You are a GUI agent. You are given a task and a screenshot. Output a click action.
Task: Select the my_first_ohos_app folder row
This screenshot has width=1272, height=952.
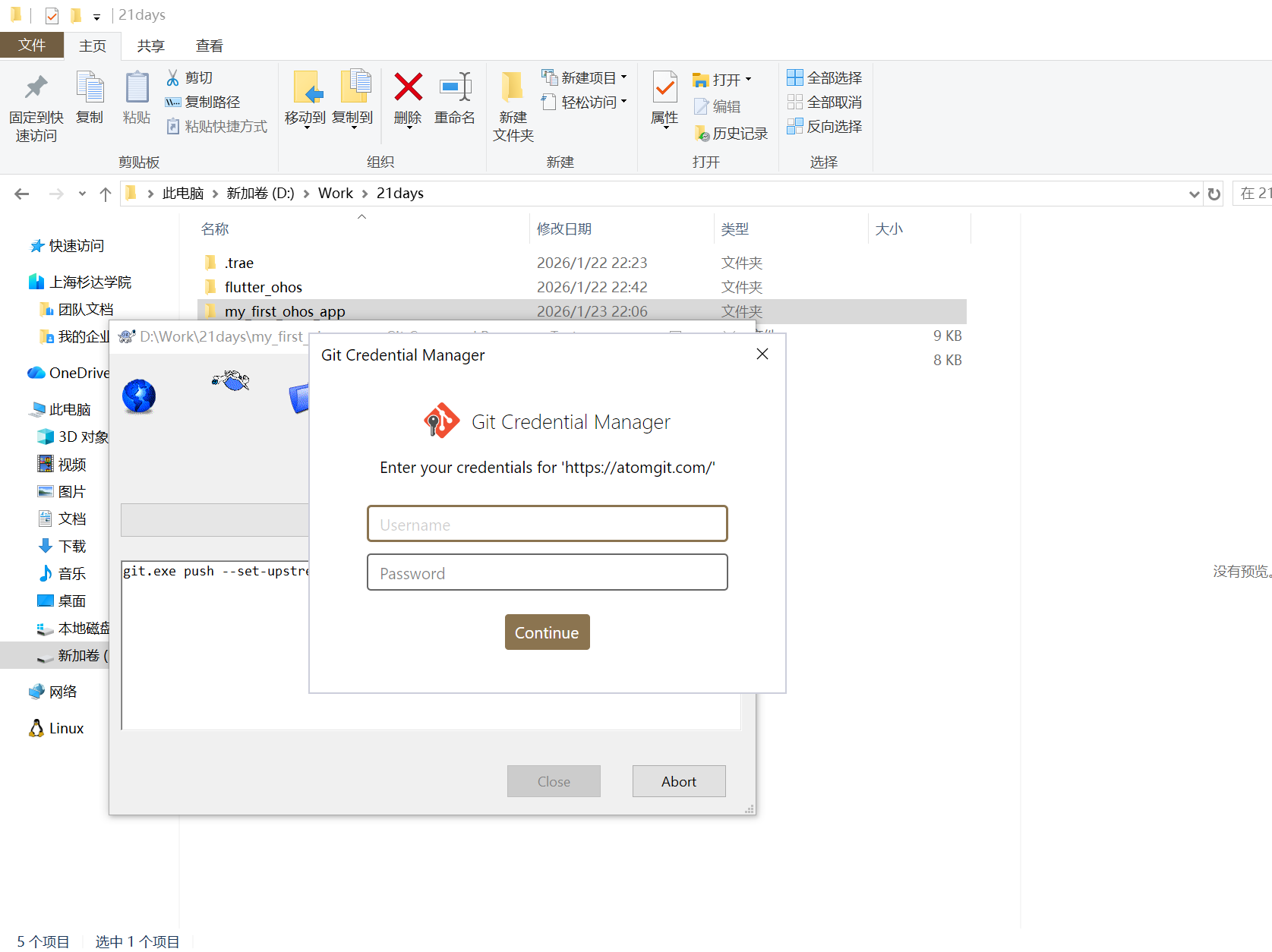(x=582, y=311)
